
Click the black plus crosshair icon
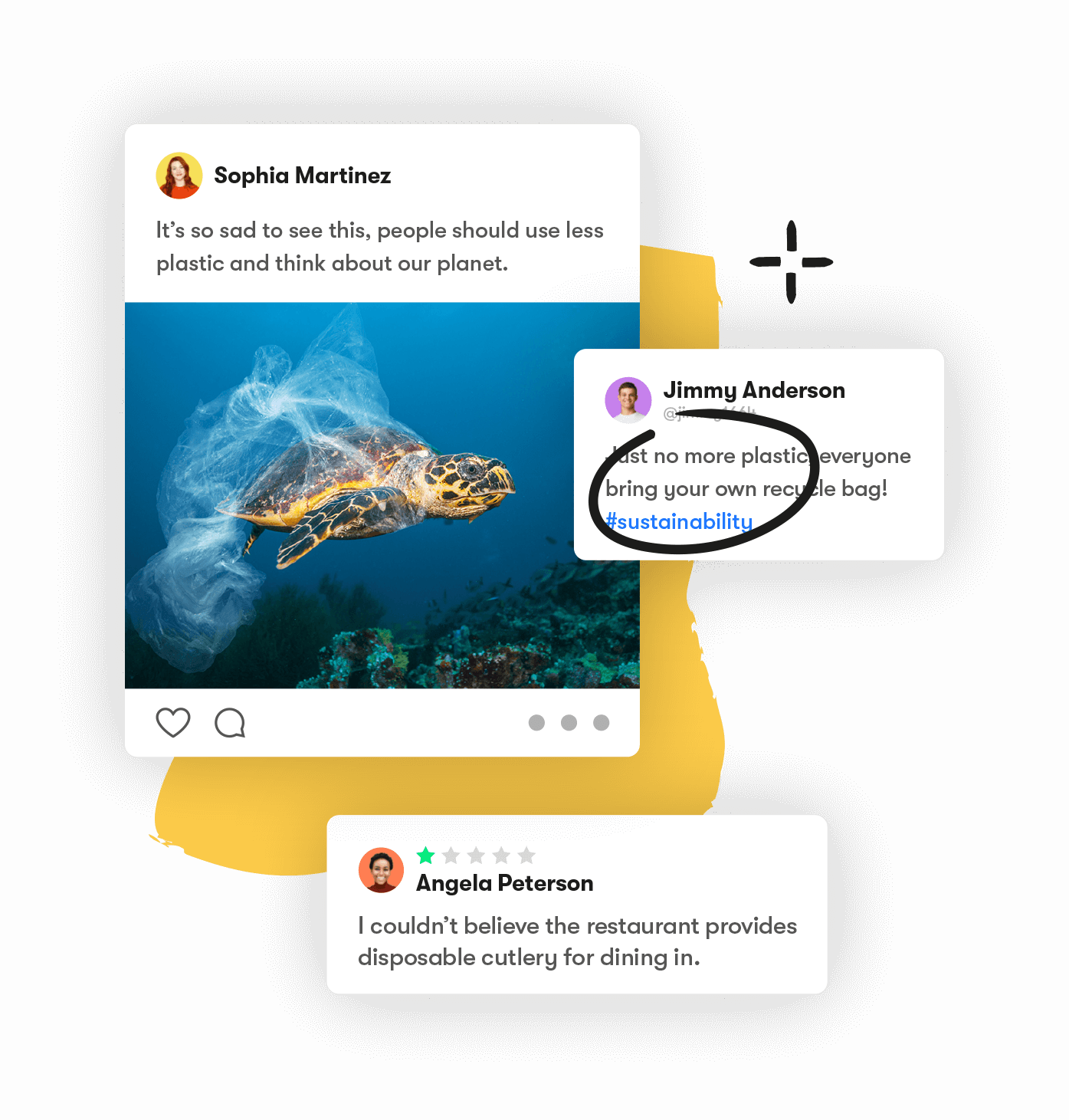tap(792, 262)
